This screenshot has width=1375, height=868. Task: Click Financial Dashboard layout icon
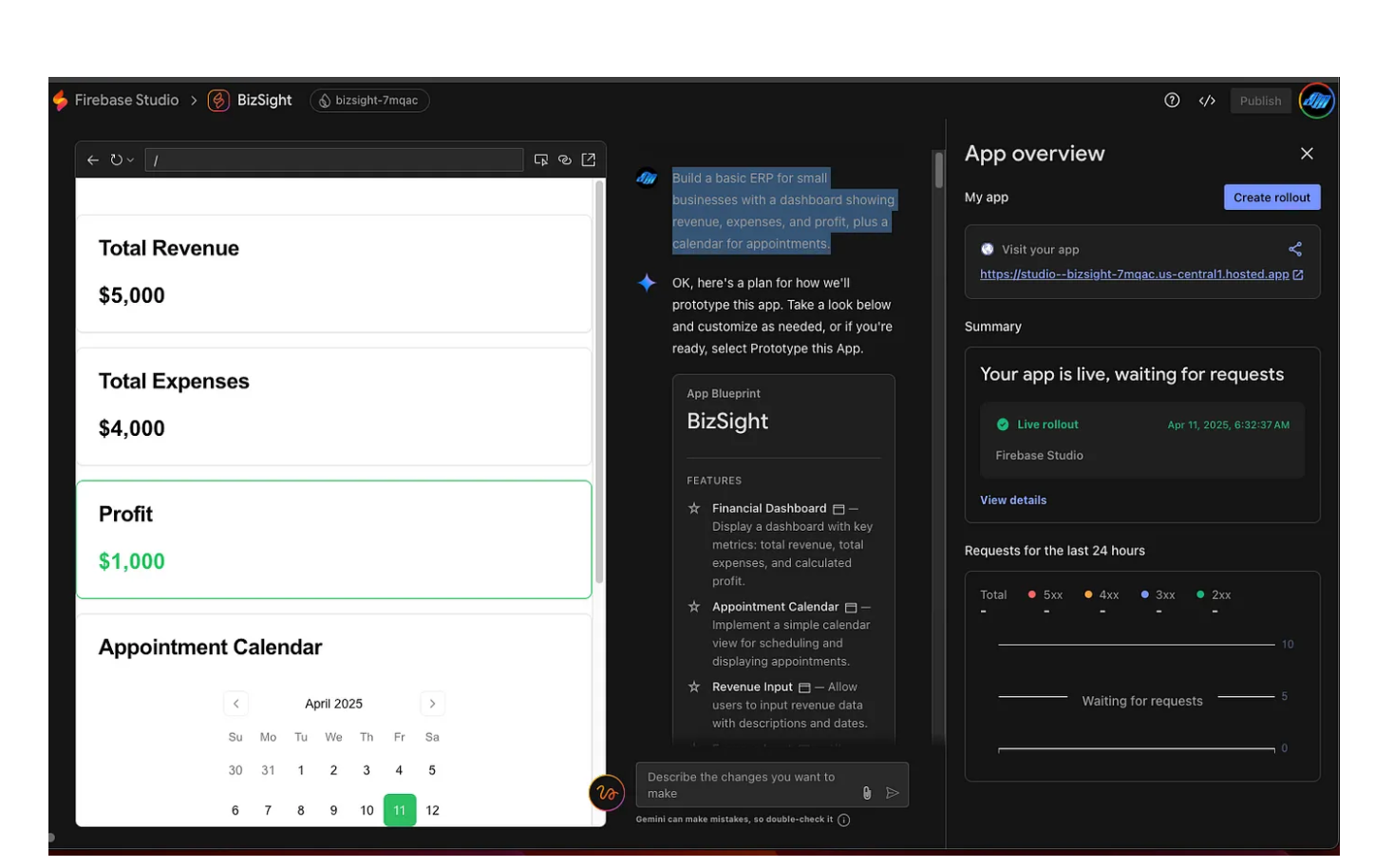838,510
